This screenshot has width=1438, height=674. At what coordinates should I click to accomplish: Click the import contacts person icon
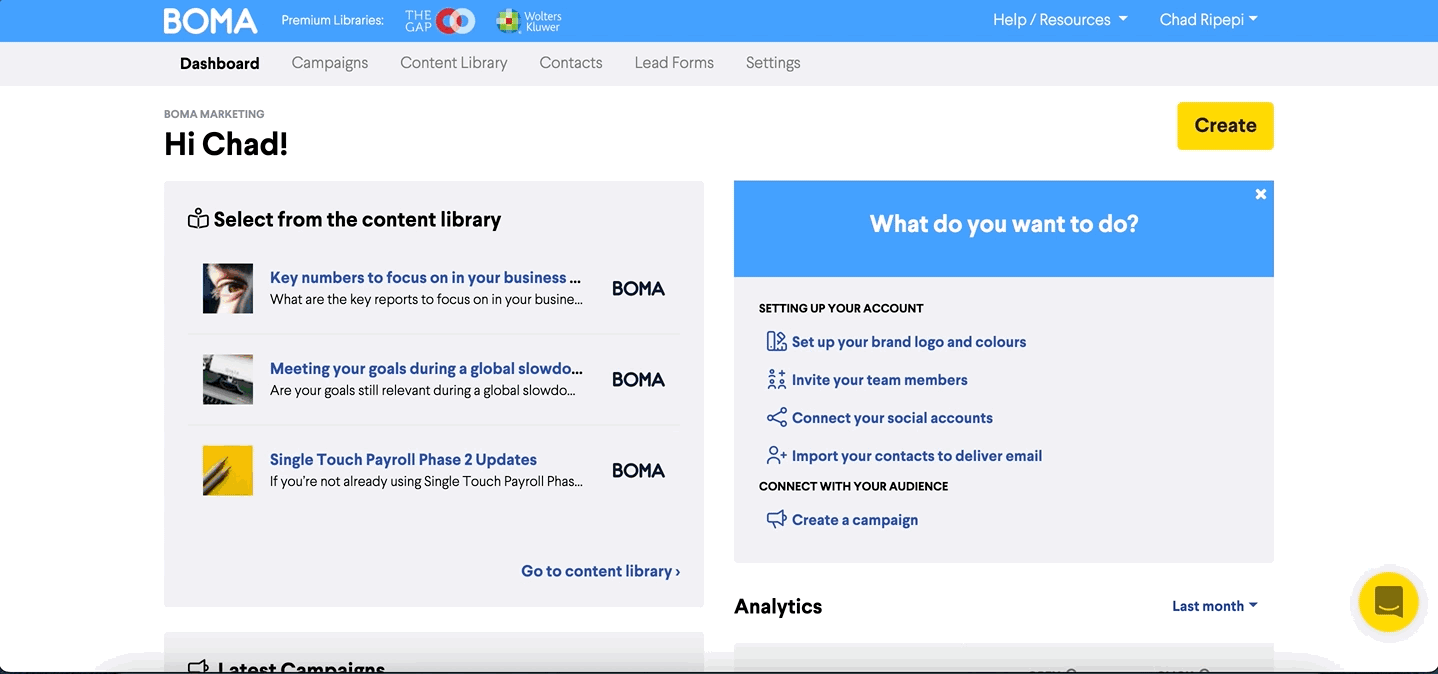click(x=776, y=456)
